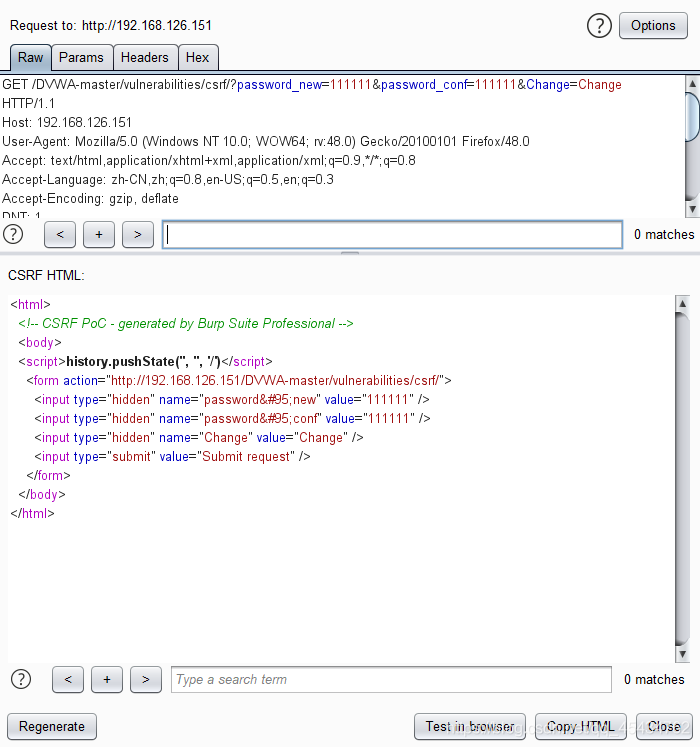The height and width of the screenshot is (747, 700).
Task: Click the 'Submit request' submit input line
Action: [x=172, y=457]
